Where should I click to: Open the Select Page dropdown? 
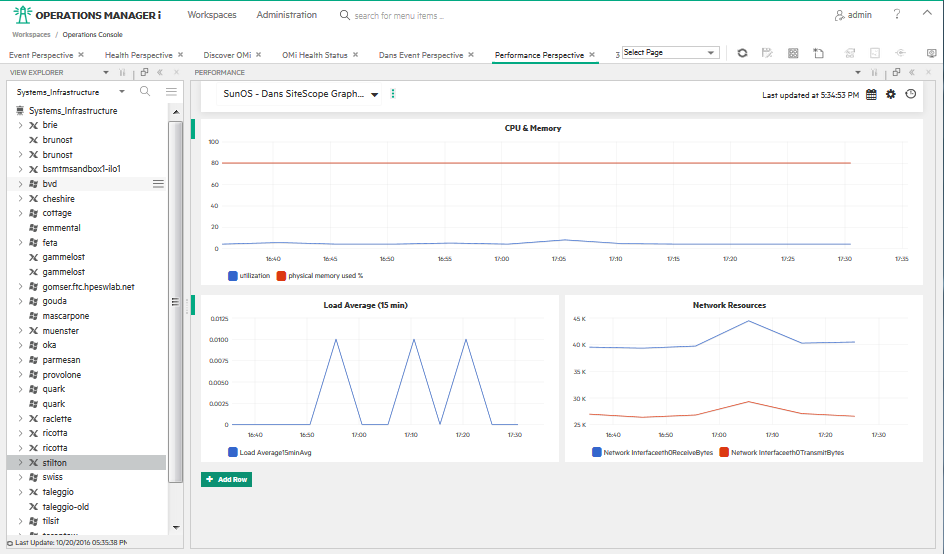click(x=671, y=52)
